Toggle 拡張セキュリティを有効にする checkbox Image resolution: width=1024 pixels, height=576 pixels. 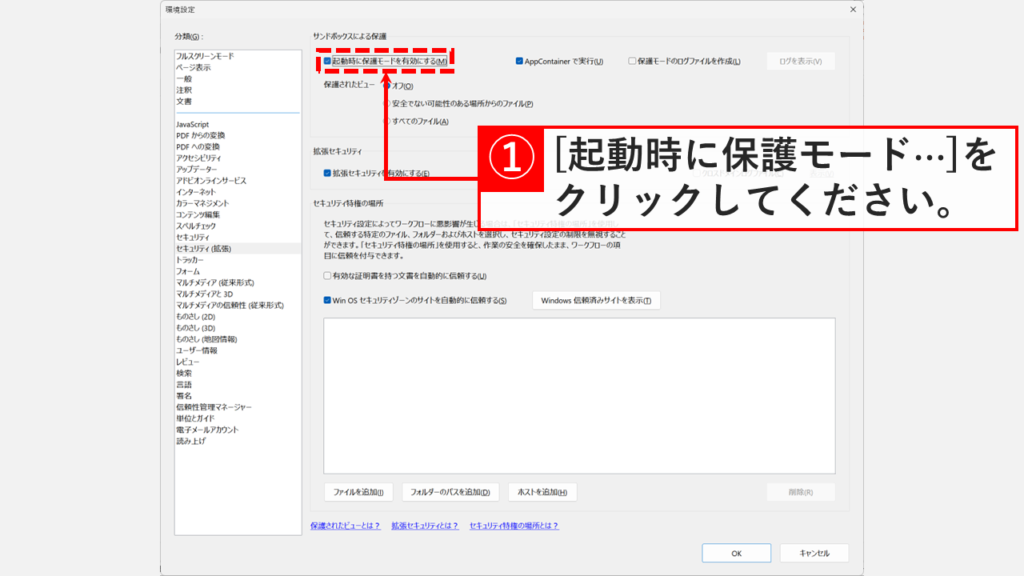click(x=327, y=173)
